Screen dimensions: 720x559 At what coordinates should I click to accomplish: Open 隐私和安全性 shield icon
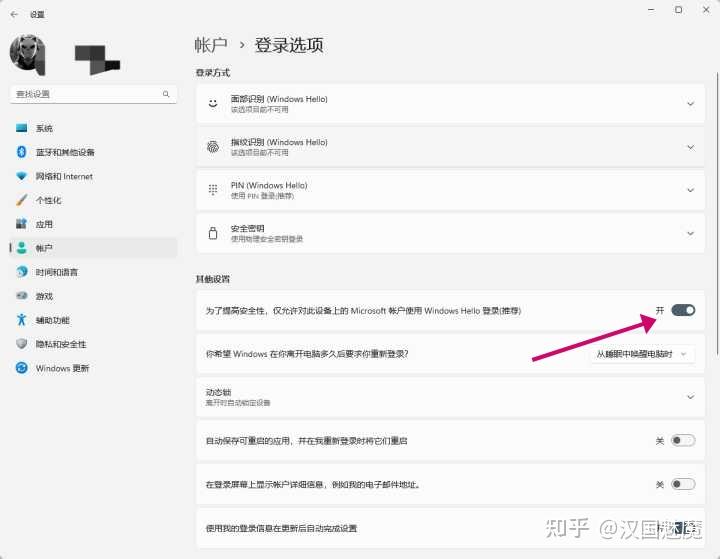click(22, 344)
